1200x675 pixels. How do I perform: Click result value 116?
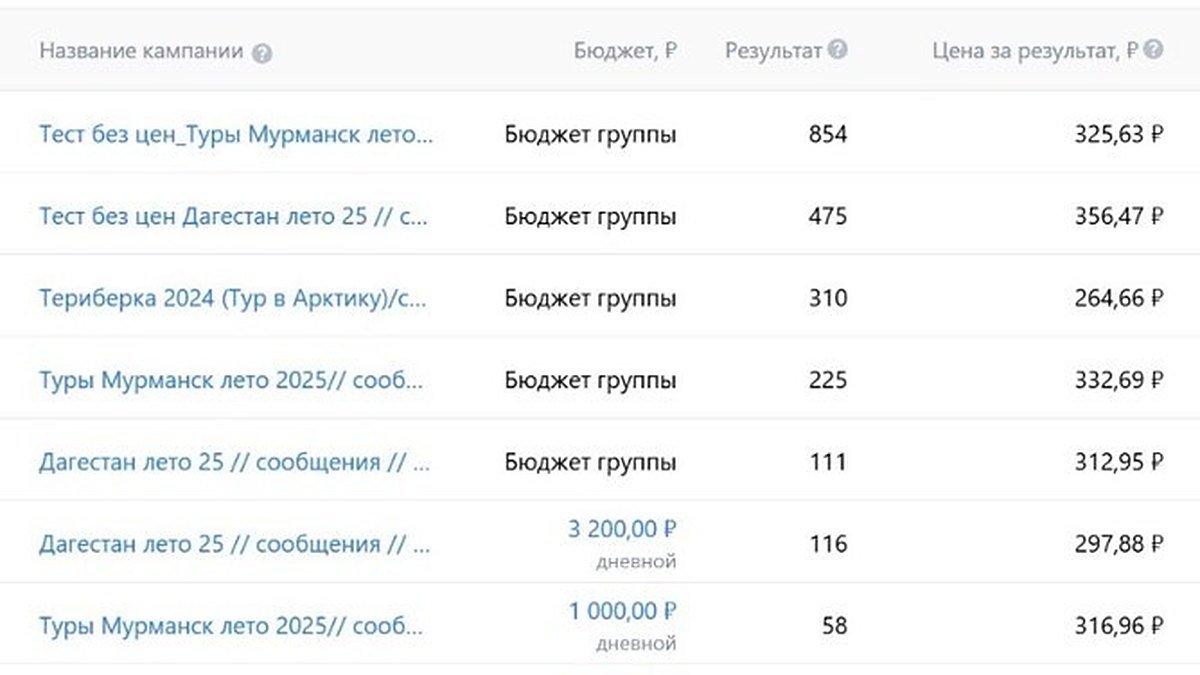[x=828, y=544]
